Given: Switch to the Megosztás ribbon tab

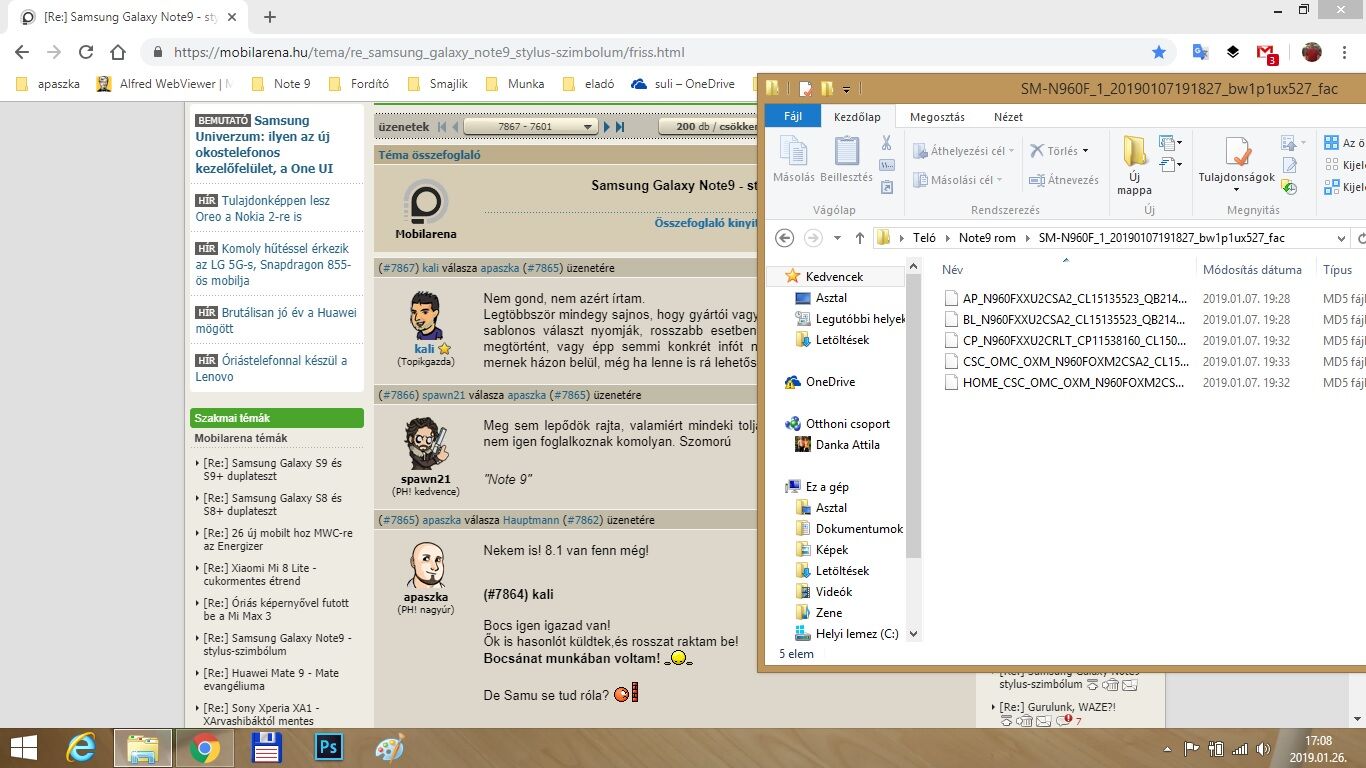Looking at the screenshot, I should (x=937, y=117).
